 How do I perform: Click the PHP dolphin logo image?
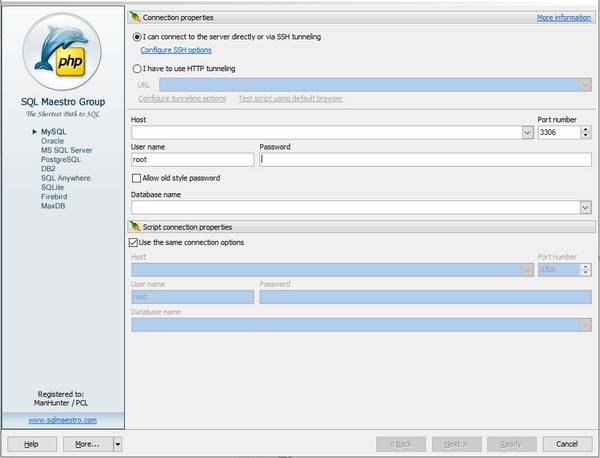[62, 52]
